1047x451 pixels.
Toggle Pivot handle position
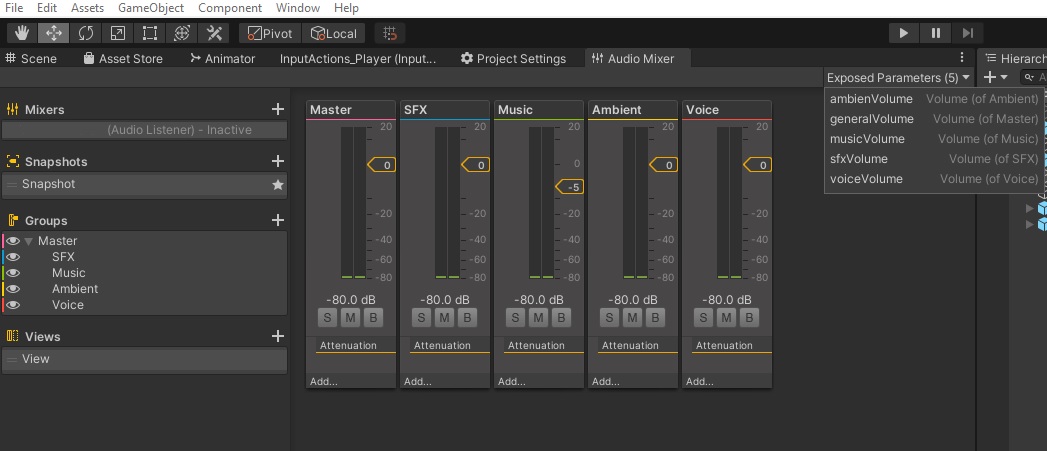(270, 33)
